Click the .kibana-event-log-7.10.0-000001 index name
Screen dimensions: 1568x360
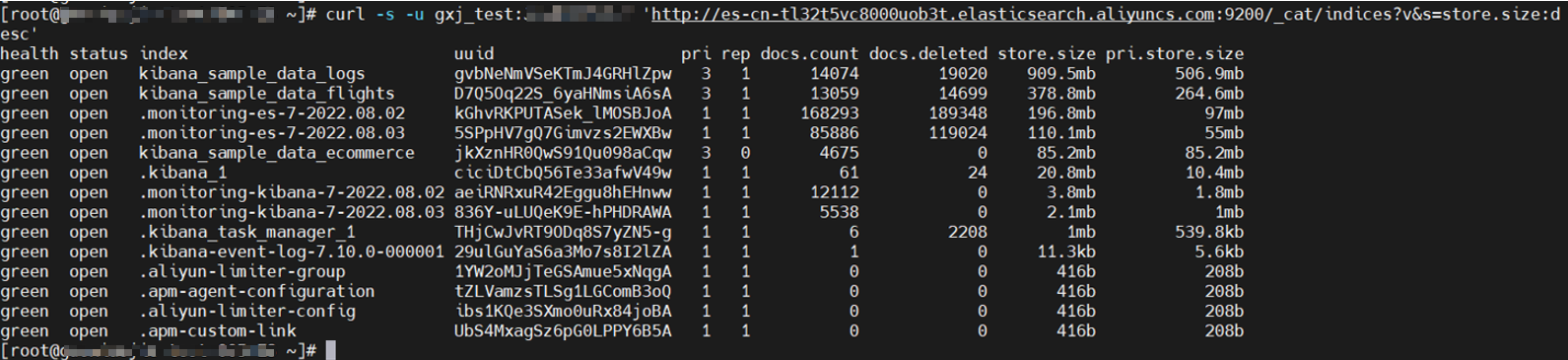point(292,252)
